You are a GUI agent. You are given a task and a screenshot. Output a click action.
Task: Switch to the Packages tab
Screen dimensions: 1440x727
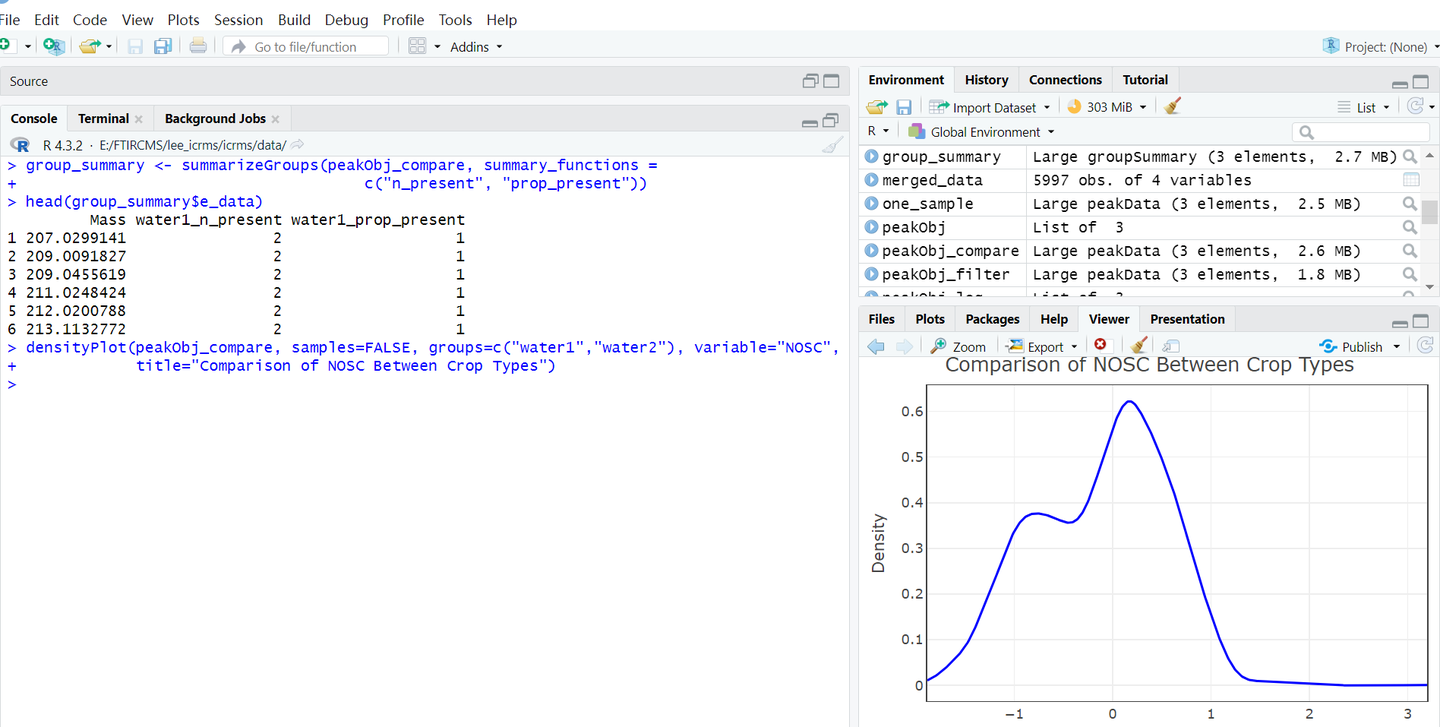[992, 319]
